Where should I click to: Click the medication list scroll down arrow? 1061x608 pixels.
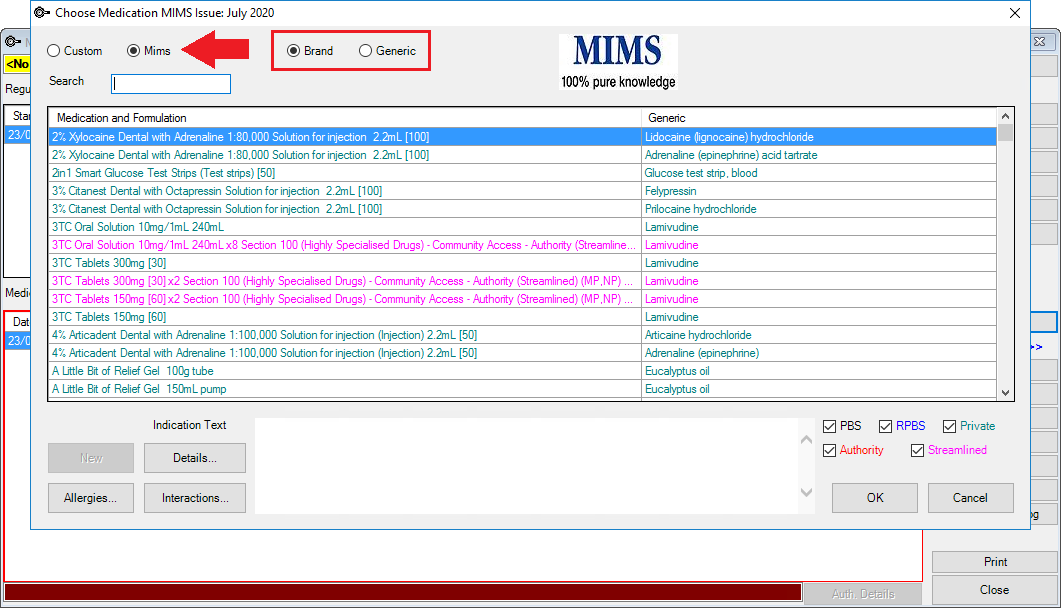(1006, 392)
